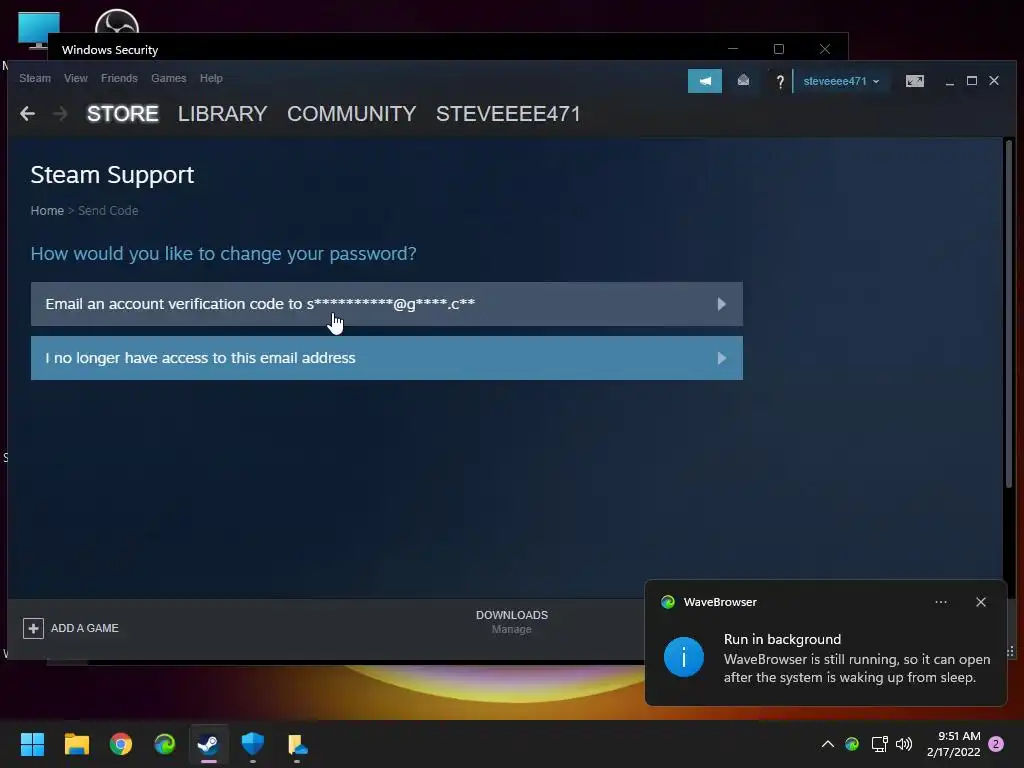Switch to the STORE tab
The image size is (1024, 768).
[123, 114]
